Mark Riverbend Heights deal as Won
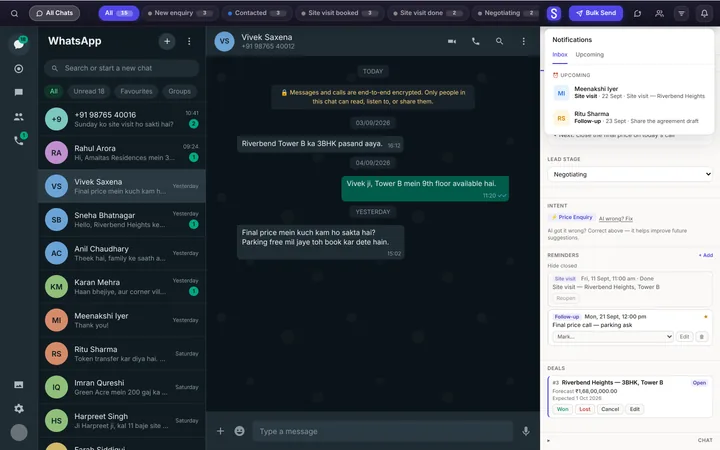This screenshot has width=720, height=450. click(x=562, y=409)
